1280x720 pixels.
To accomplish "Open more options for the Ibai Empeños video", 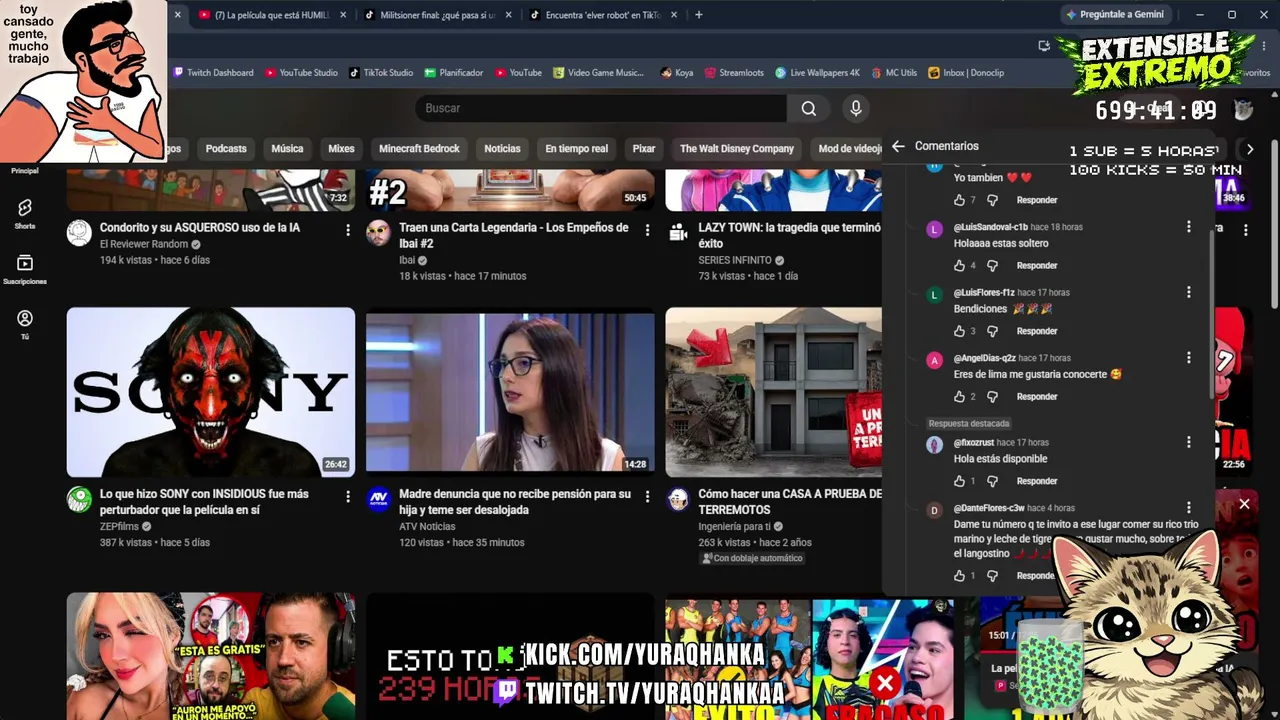I will tap(647, 230).
